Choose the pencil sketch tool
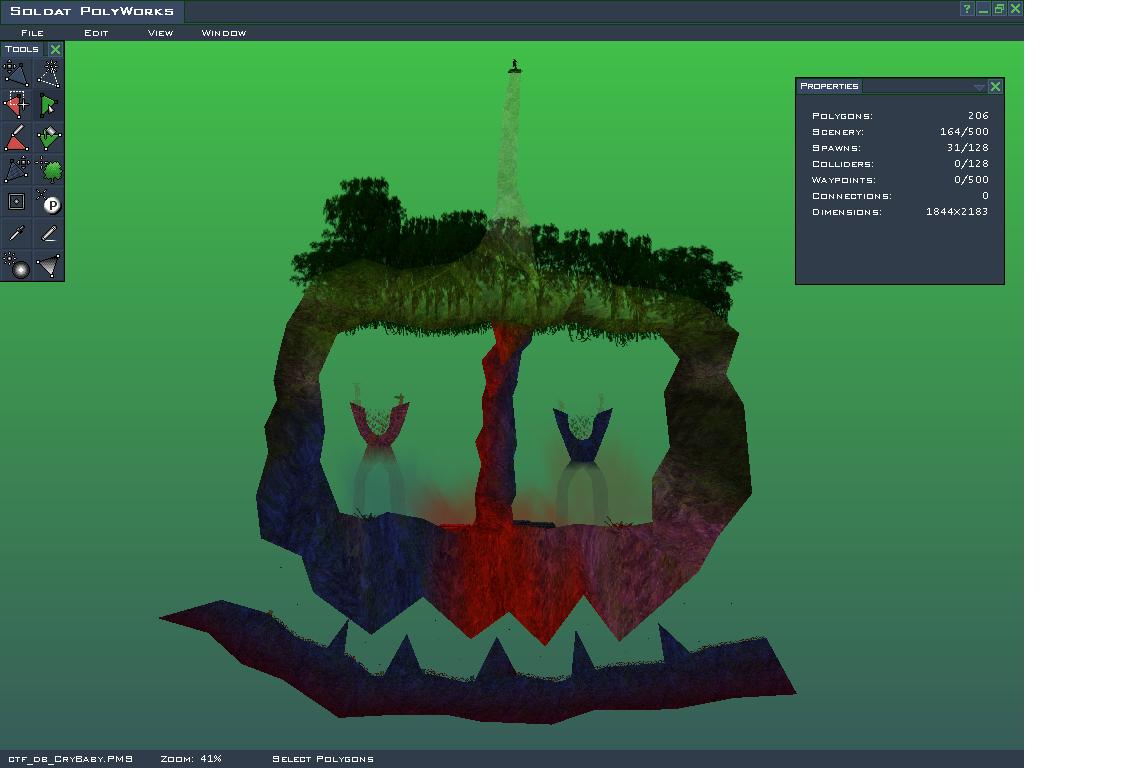 pos(48,233)
